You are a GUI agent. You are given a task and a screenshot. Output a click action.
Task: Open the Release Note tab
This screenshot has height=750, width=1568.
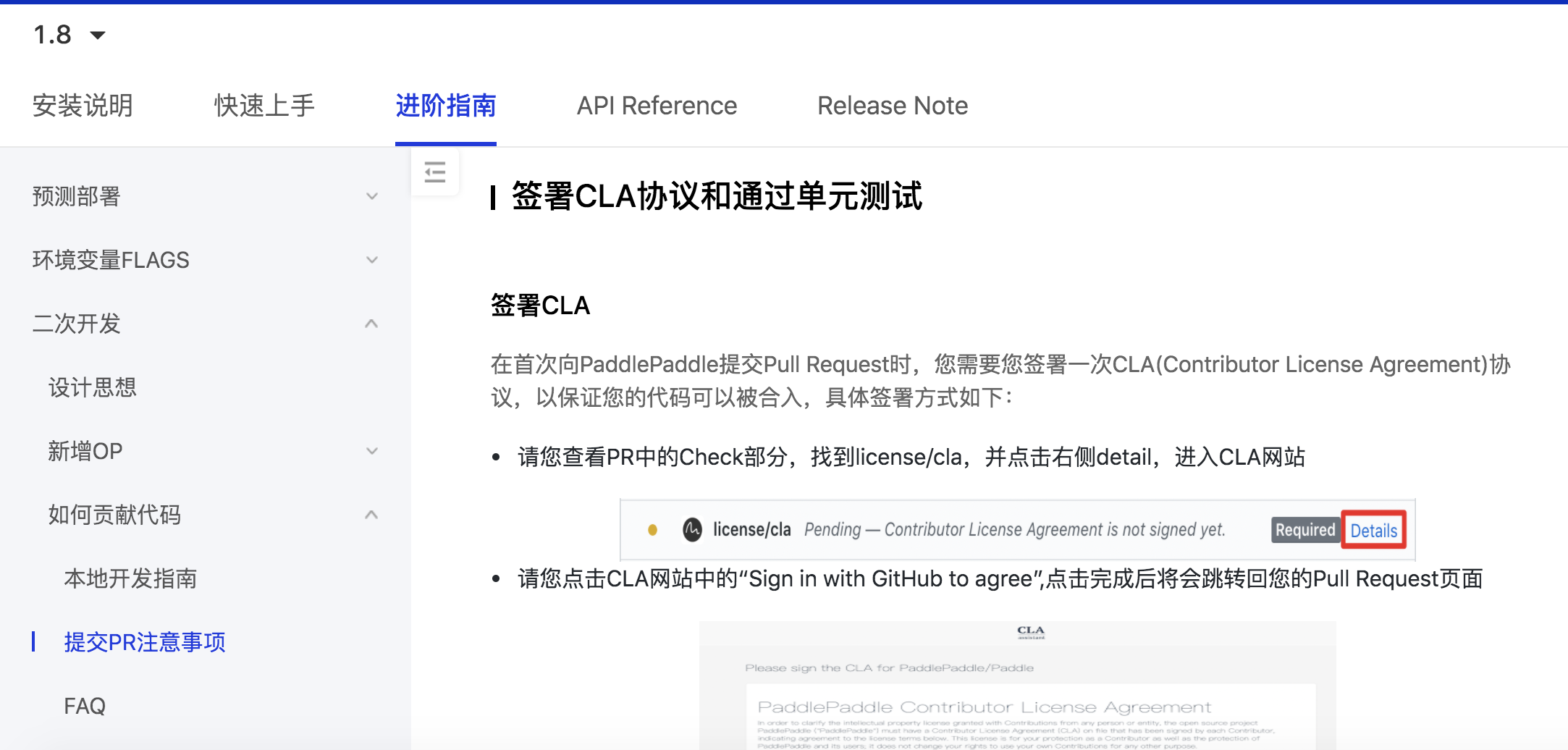[x=893, y=106]
